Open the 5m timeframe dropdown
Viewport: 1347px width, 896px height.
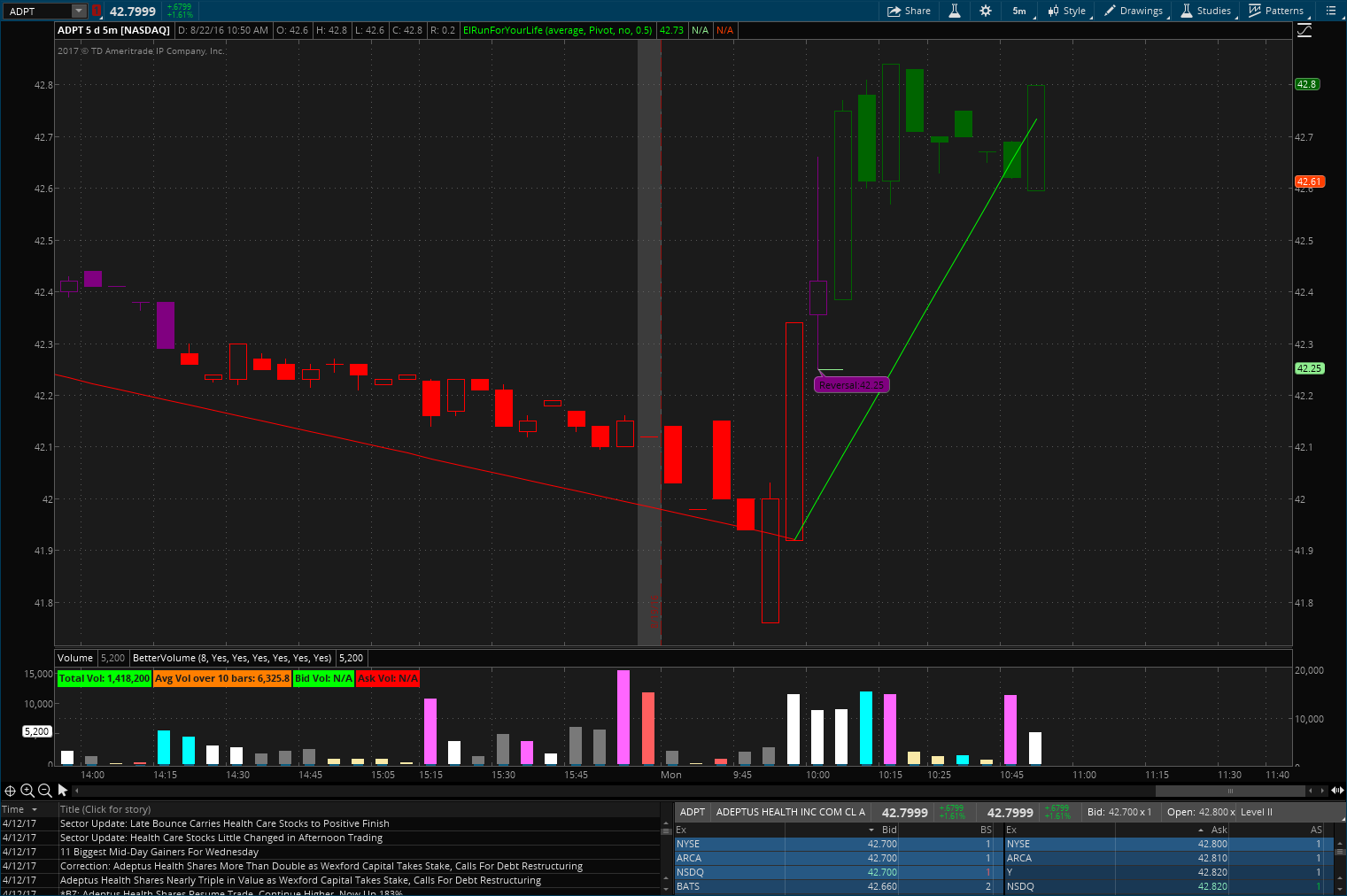1019,11
